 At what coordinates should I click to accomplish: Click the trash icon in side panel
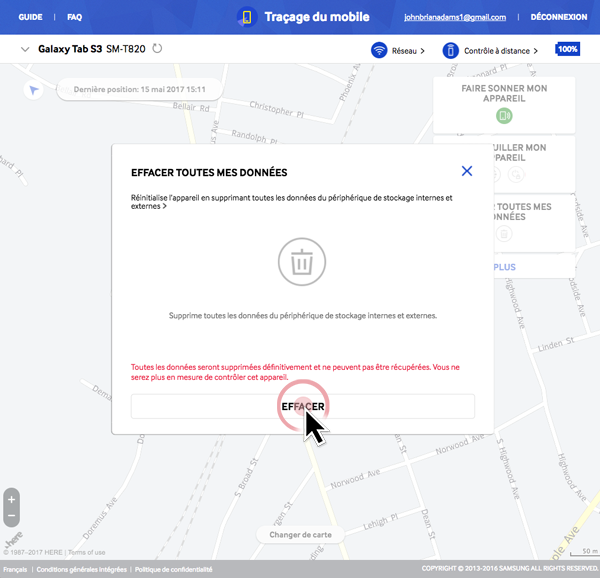point(504,233)
